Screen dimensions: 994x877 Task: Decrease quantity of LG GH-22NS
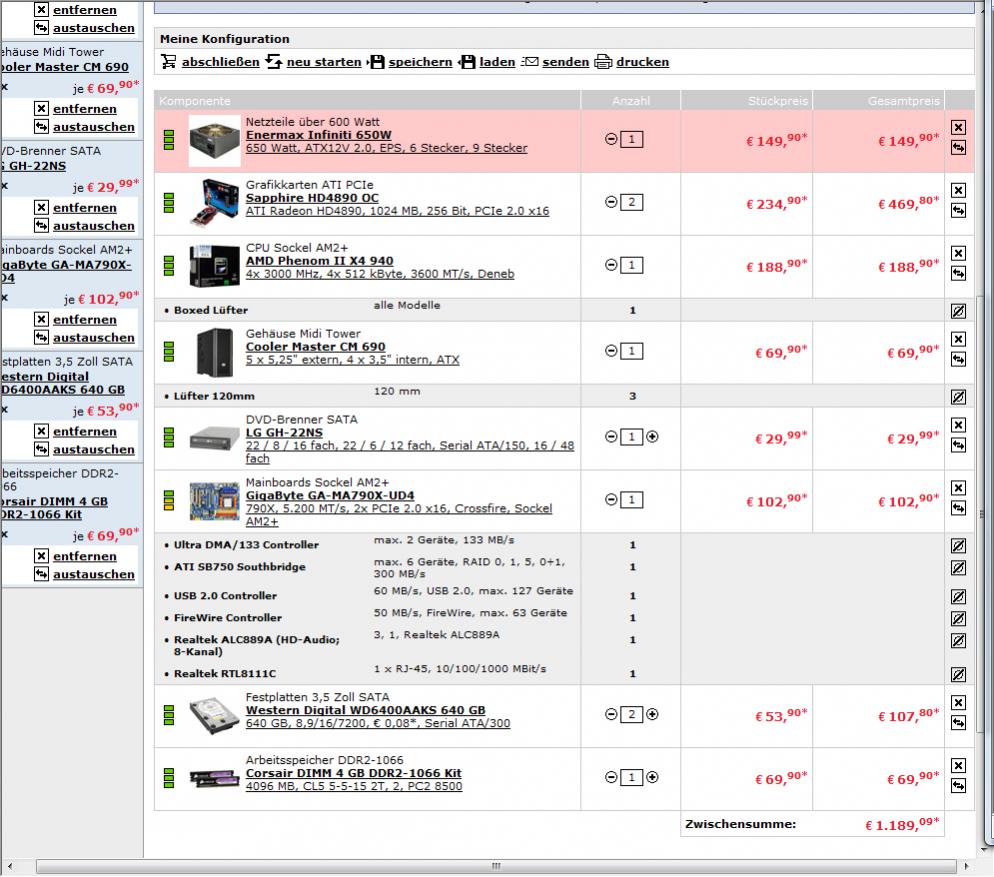611,436
